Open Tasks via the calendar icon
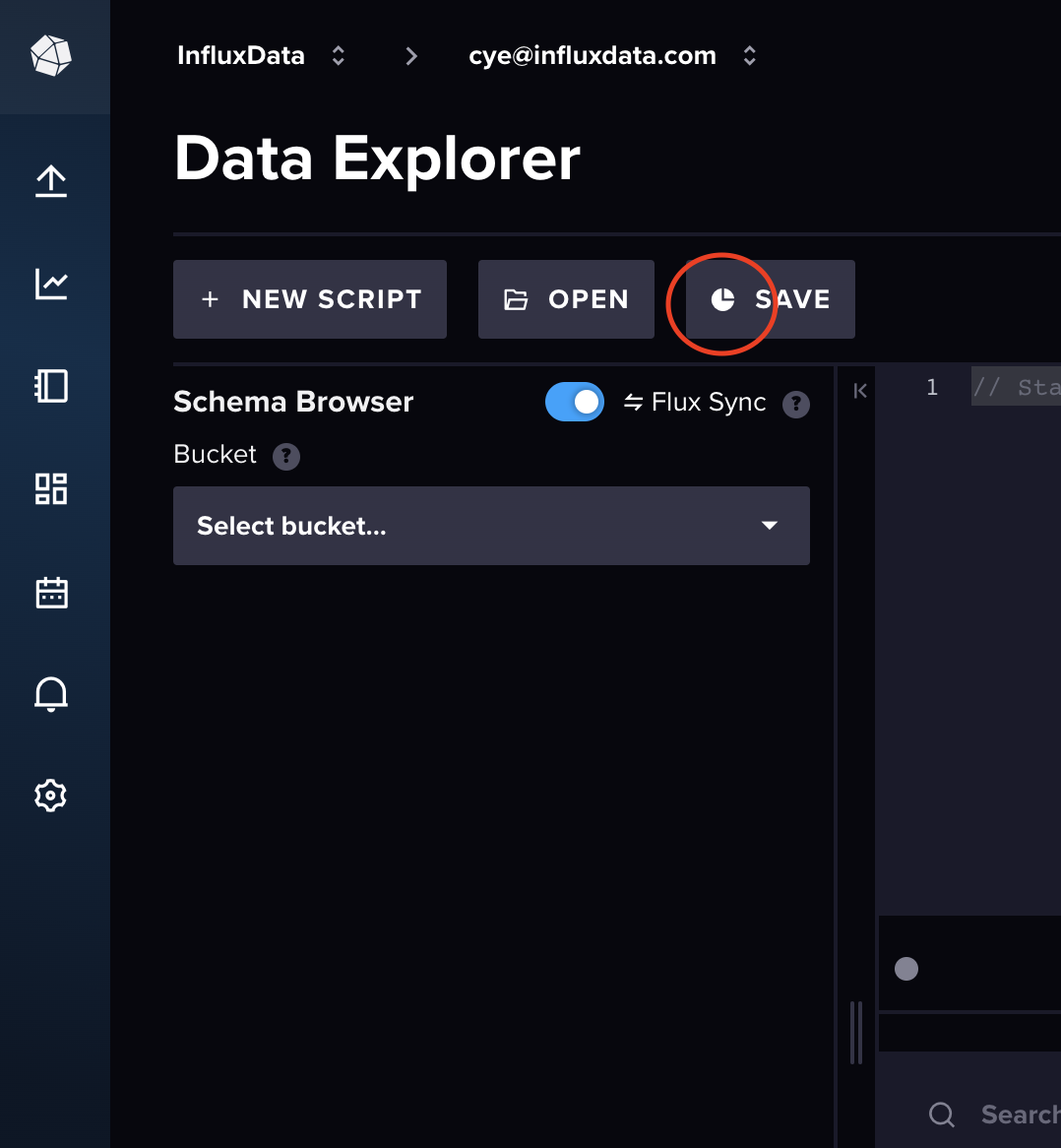This screenshot has height=1148, width=1061. click(x=50, y=591)
